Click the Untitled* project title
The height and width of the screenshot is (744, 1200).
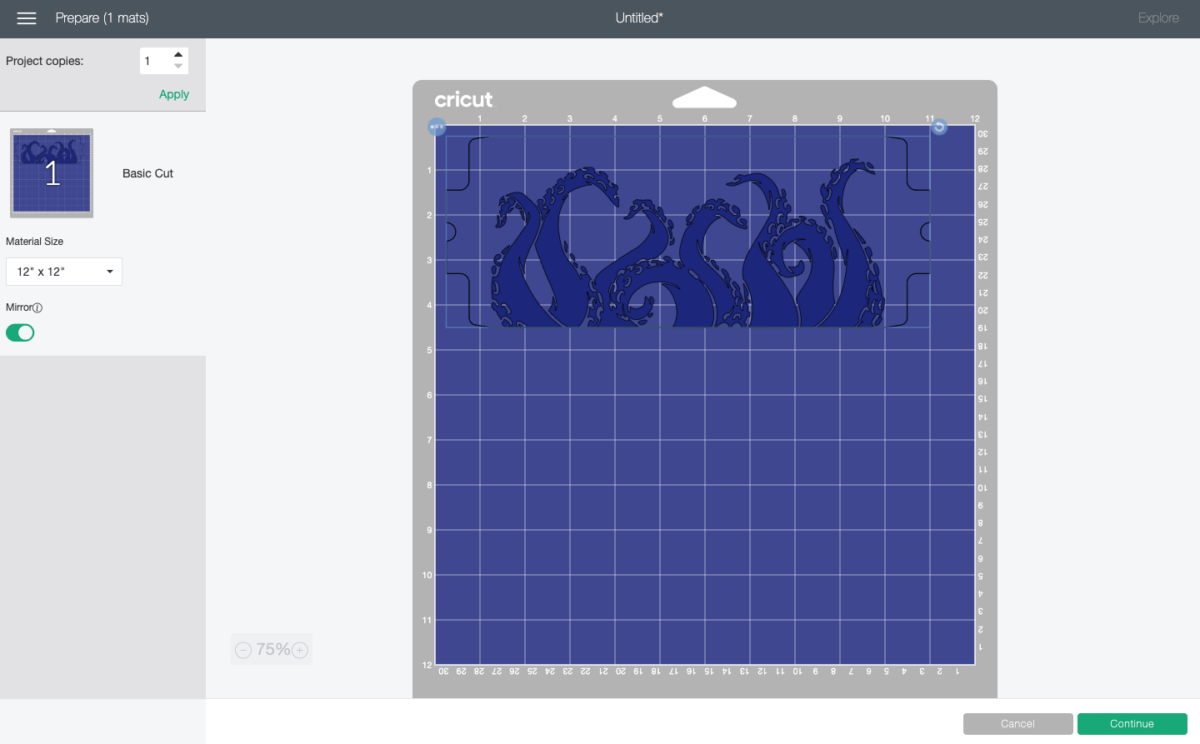tap(639, 18)
